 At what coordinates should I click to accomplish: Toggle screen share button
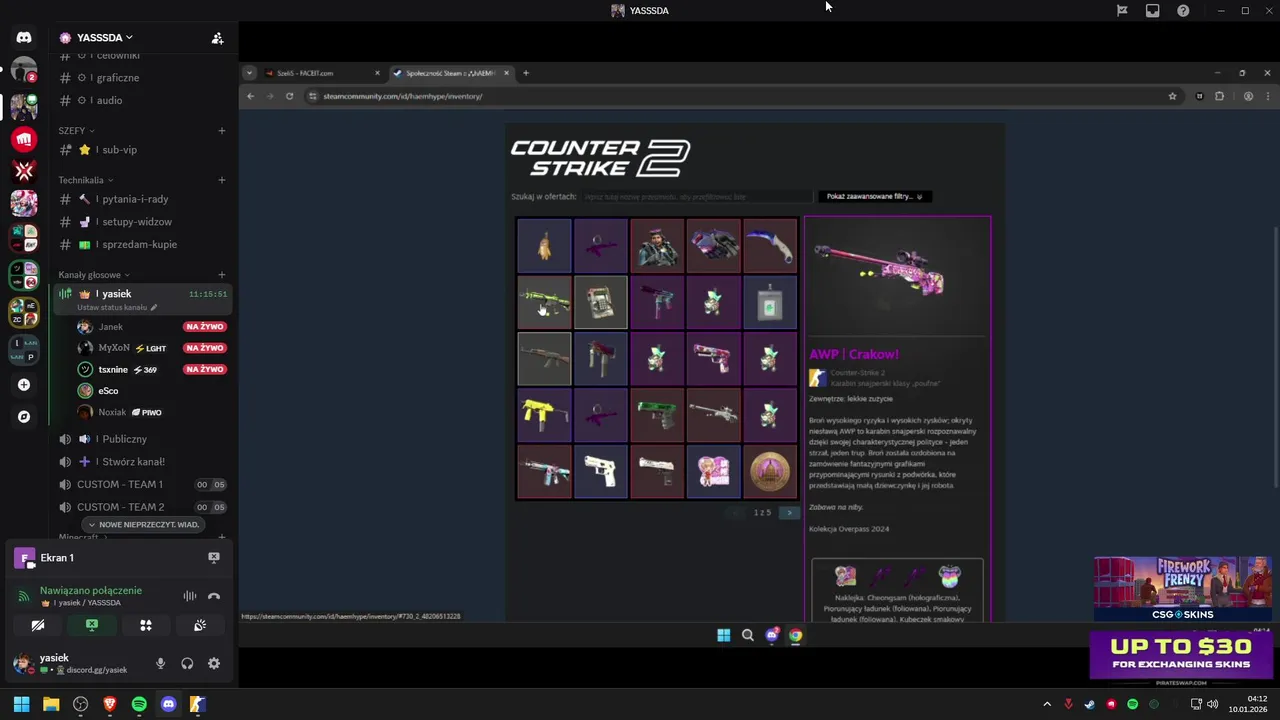point(92,625)
